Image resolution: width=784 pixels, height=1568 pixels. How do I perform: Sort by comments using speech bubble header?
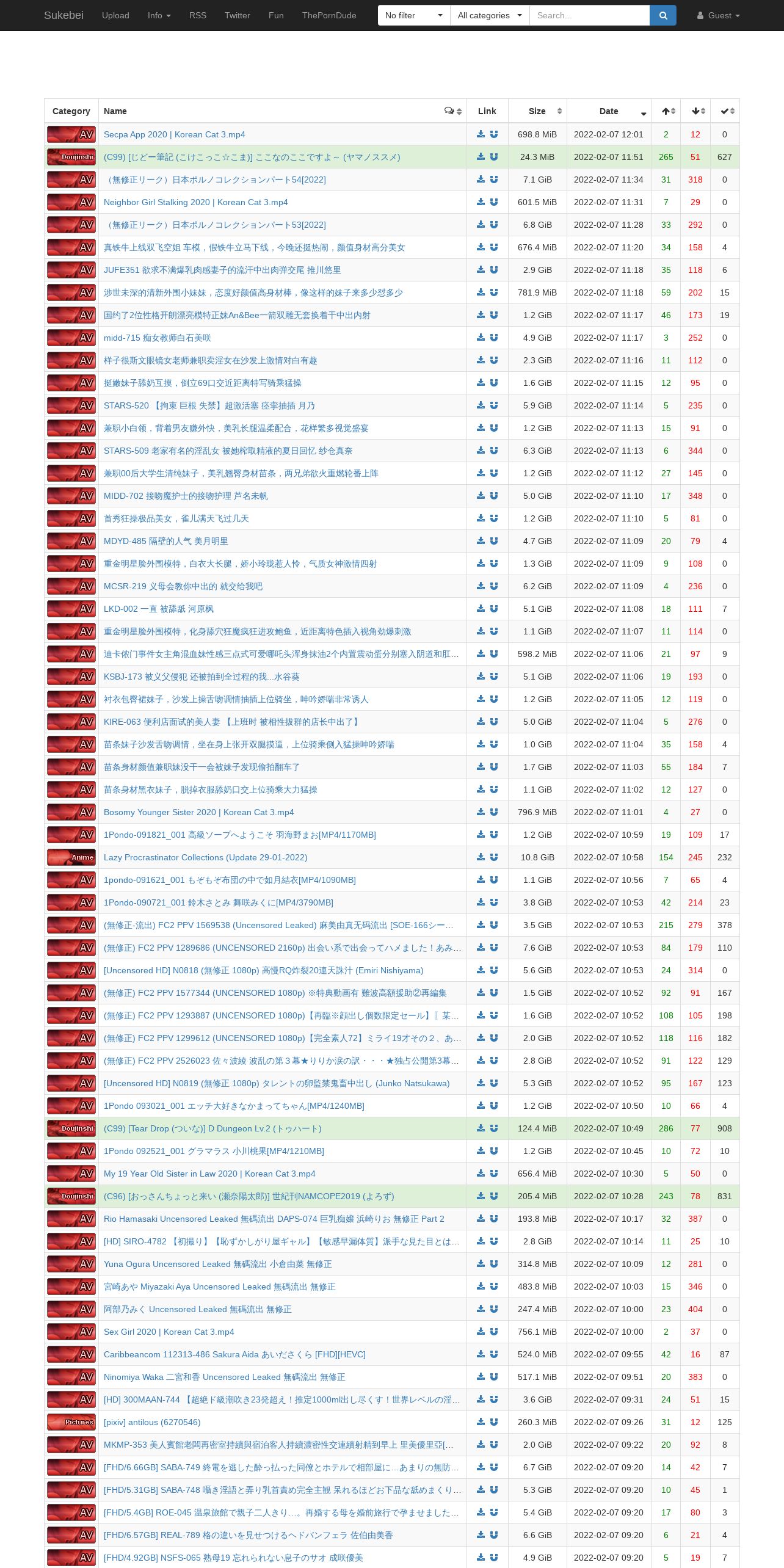[x=452, y=111]
